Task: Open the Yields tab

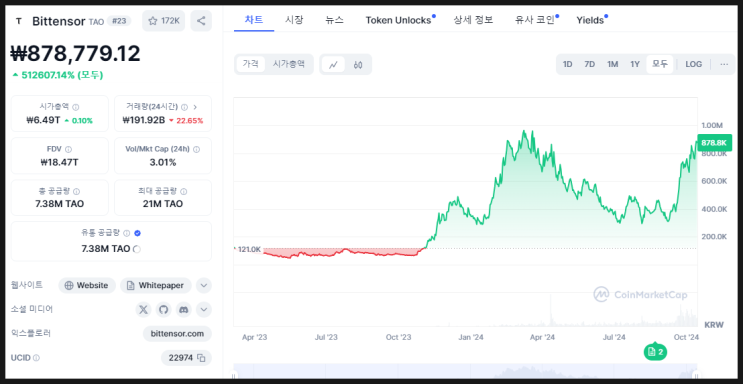Action: coord(590,20)
